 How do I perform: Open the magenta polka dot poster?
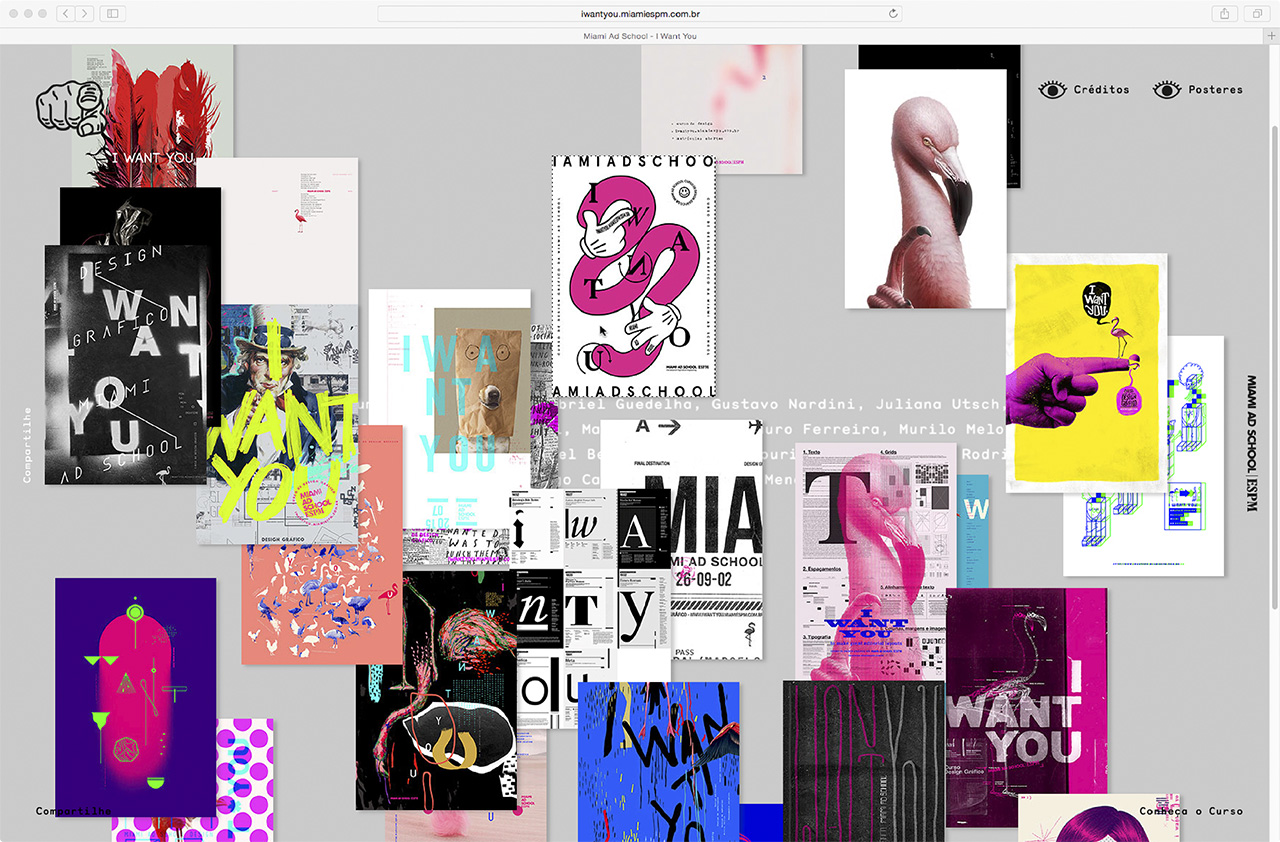pos(245,780)
